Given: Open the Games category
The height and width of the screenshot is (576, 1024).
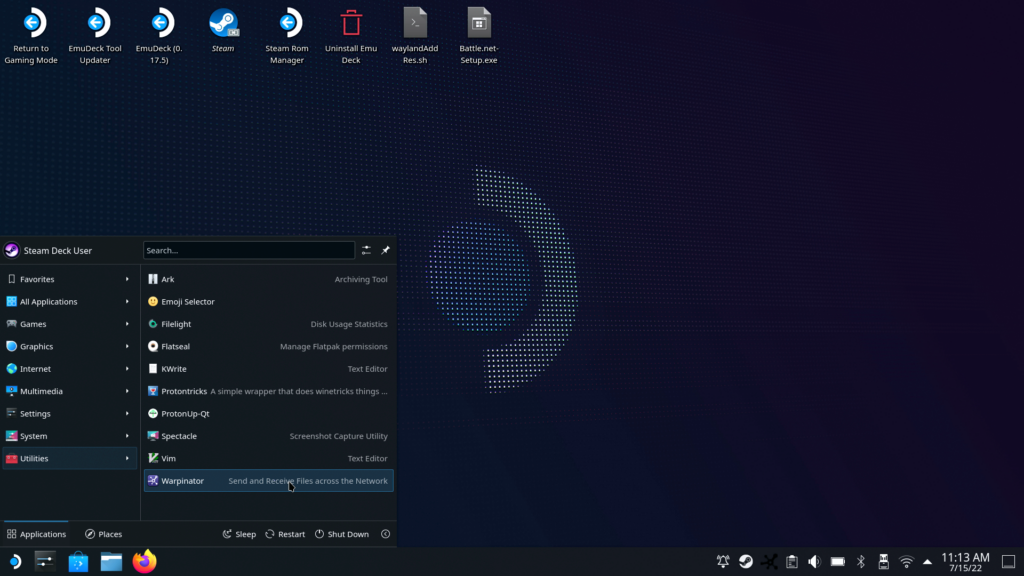Looking at the screenshot, I should (x=69, y=324).
